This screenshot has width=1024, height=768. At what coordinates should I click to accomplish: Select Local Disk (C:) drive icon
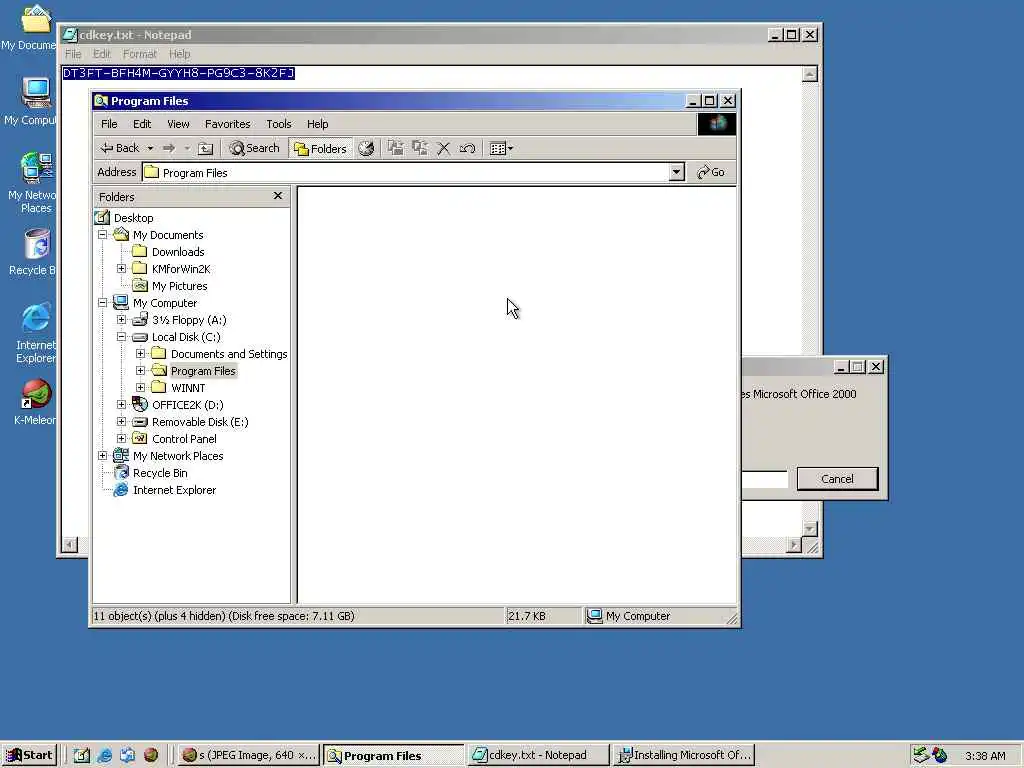point(140,337)
